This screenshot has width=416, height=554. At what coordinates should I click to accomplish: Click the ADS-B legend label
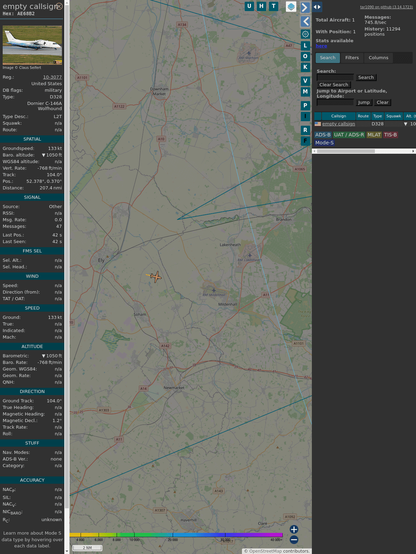click(x=323, y=135)
